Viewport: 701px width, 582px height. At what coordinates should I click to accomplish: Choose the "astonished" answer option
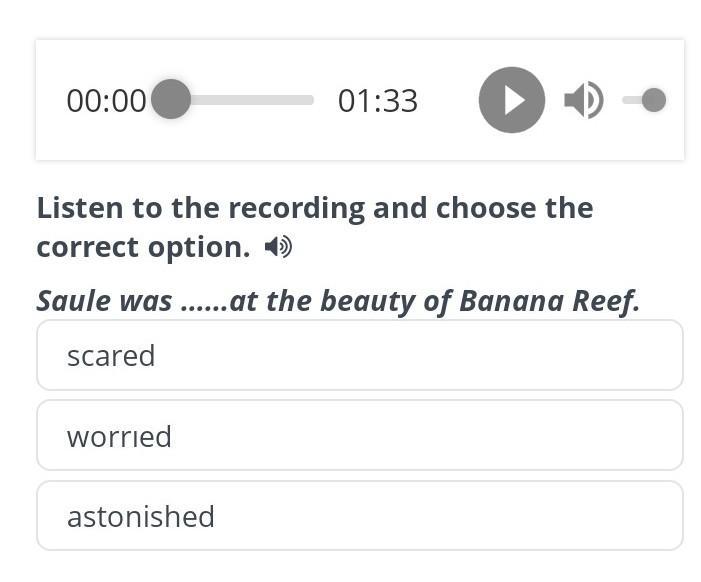coord(360,515)
